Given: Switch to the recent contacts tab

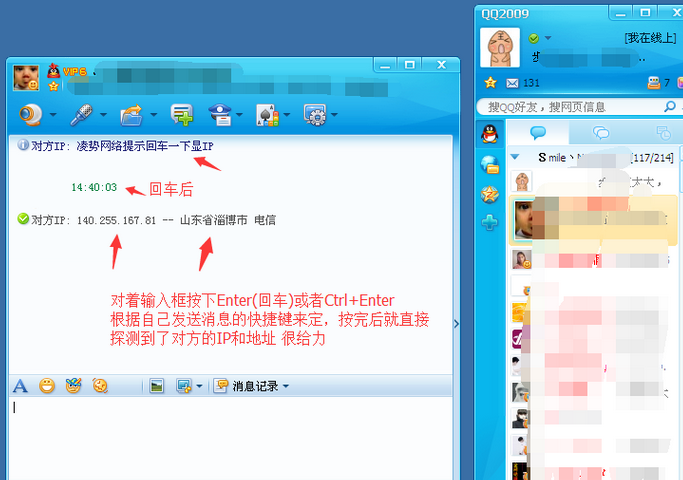Looking at the screenshot, I should (663, 132).
